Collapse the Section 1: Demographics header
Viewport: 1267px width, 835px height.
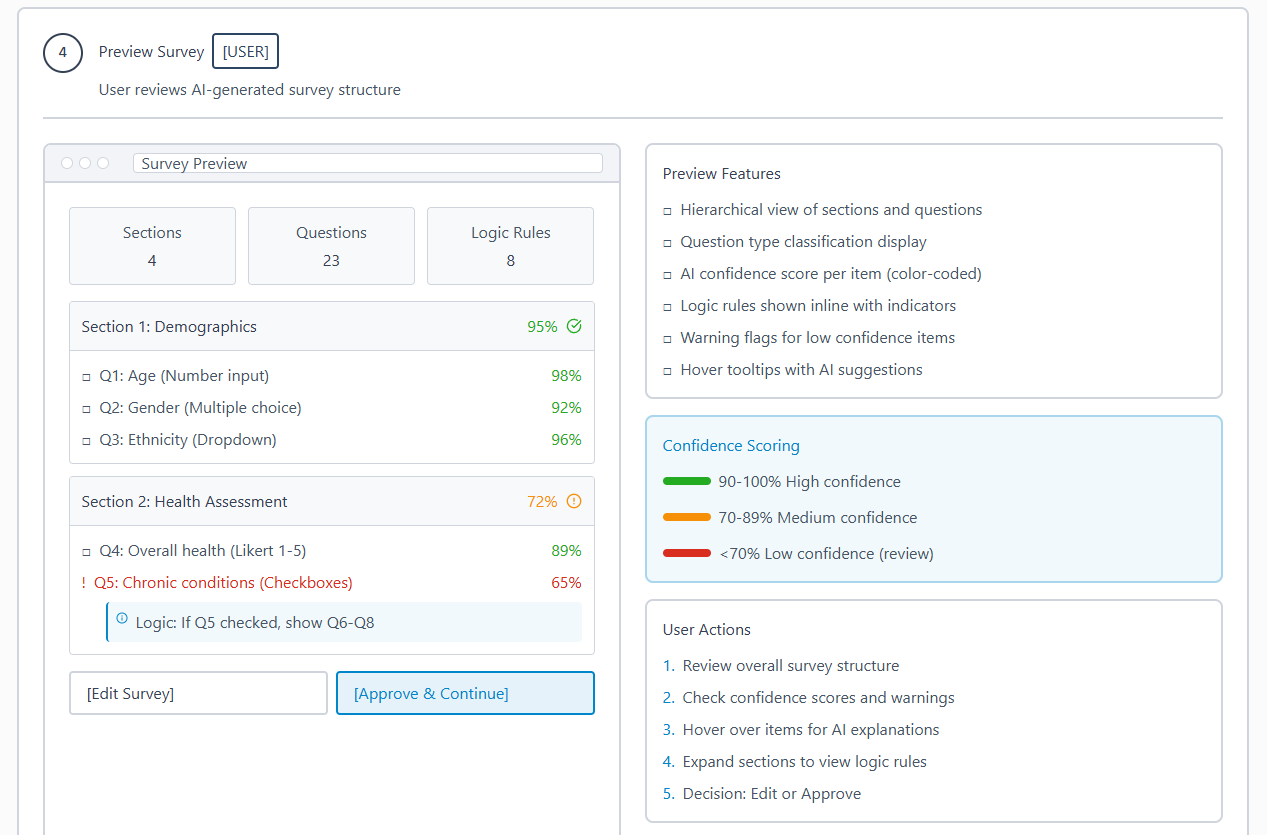pos(332,326)
